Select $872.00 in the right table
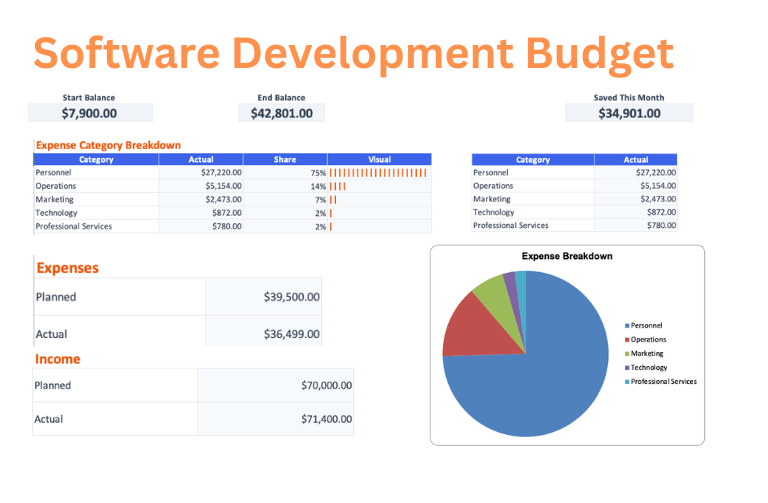Viewport: 768px width, 503px height. pos(662,212)
